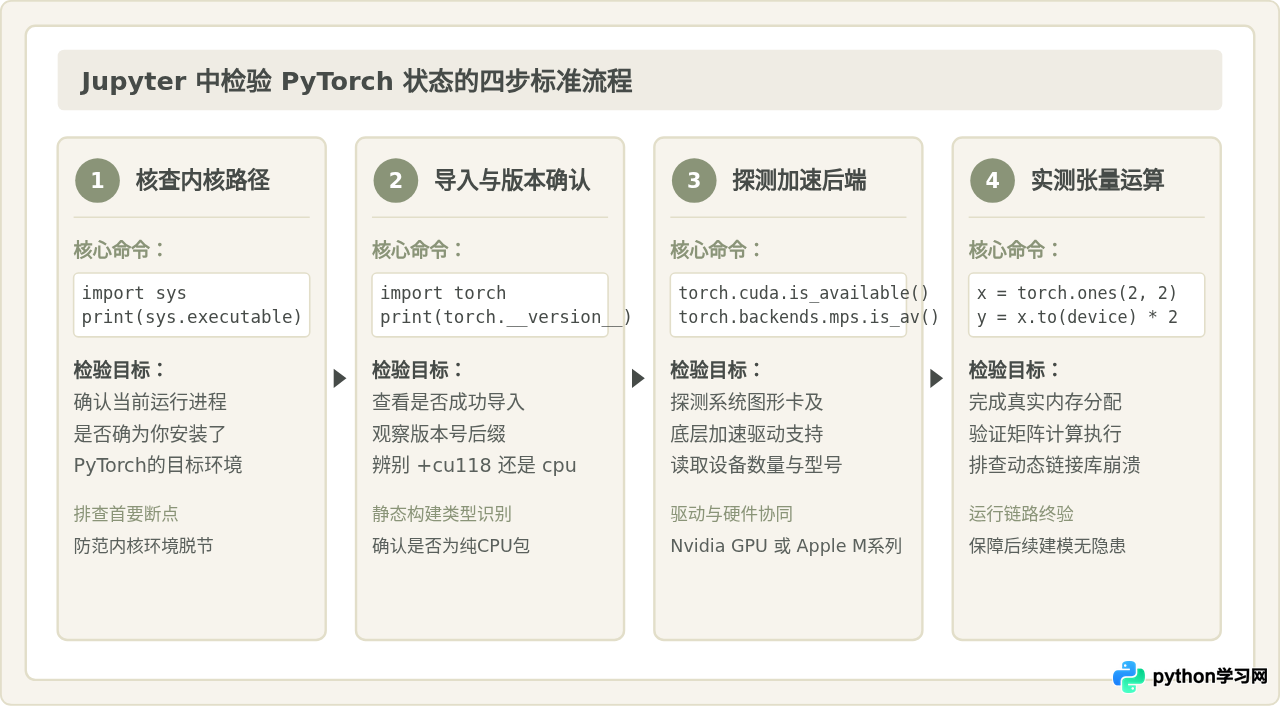Click "核心命令：" label in the 探测加速后端 card
Screen dimensions: 1280x706
(717, 250)
